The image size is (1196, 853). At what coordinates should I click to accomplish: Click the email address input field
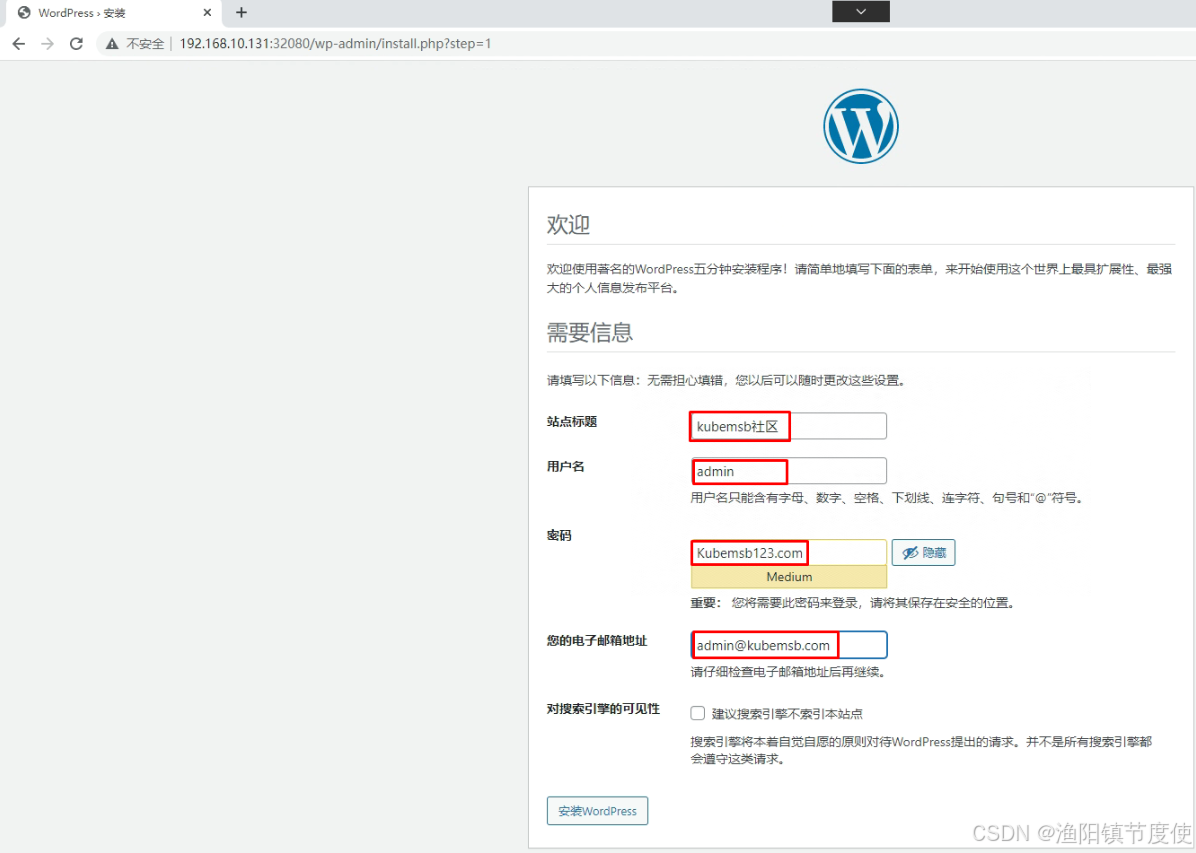coord(789,645)
